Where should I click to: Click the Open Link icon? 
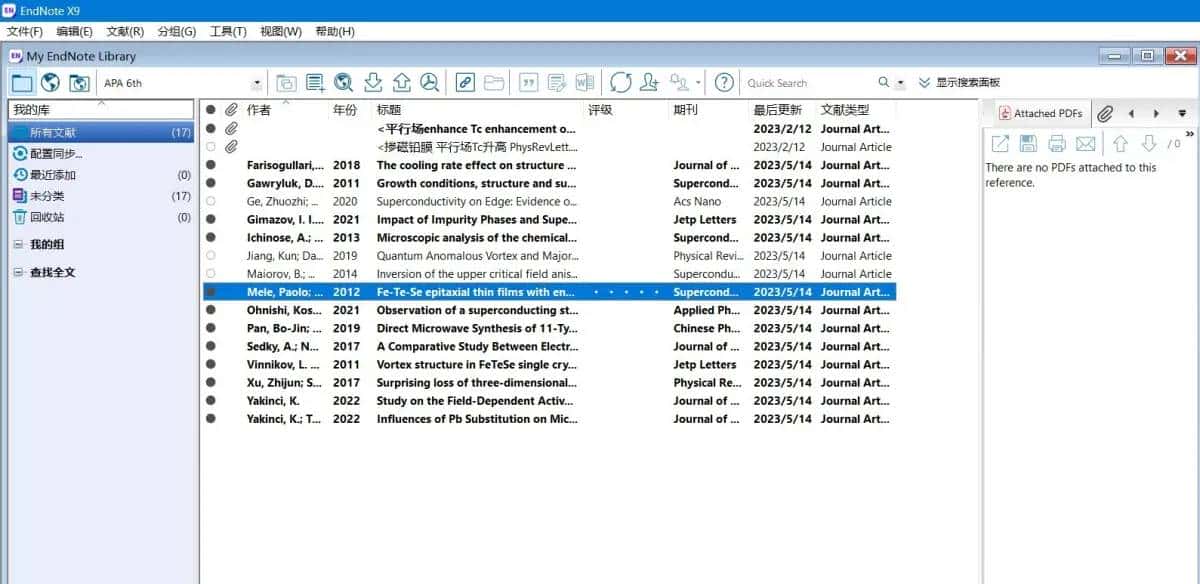[465, 83]
